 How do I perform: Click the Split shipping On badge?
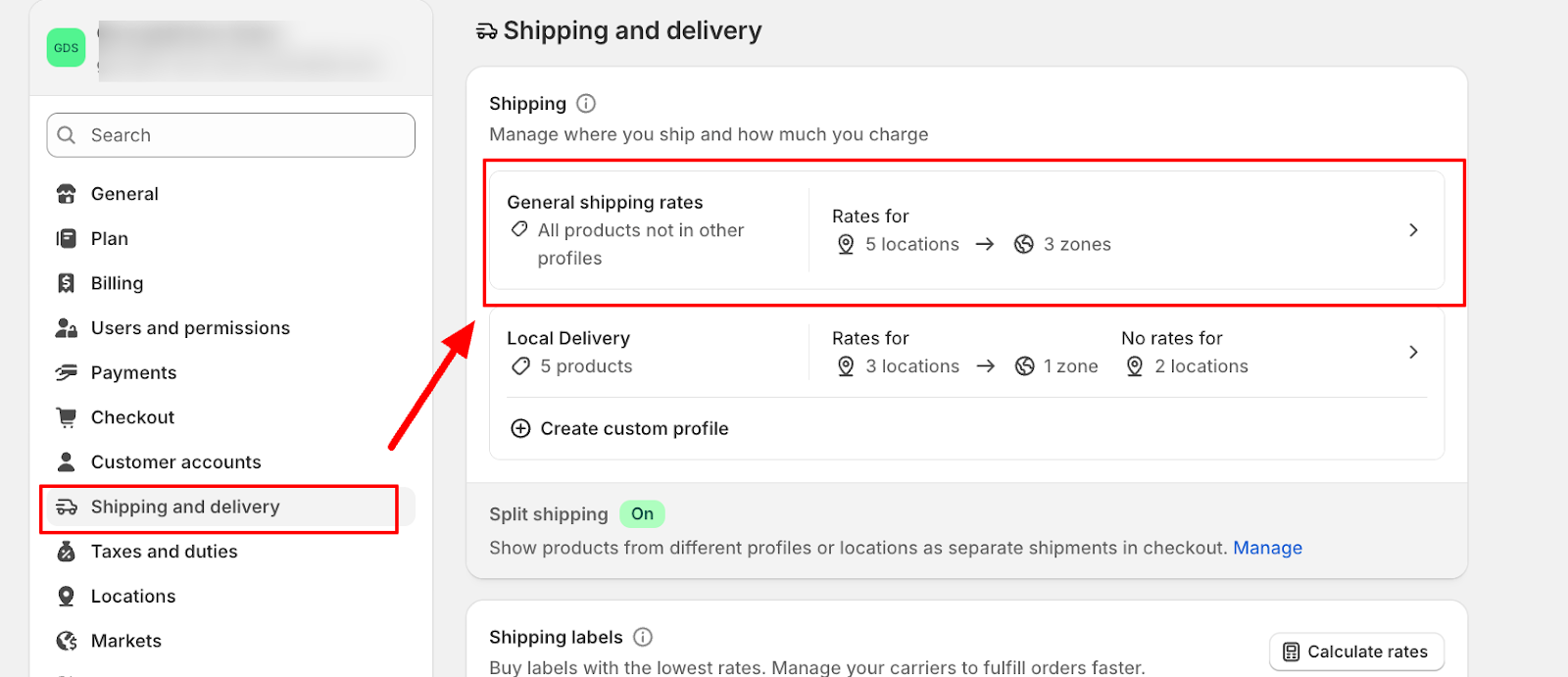642,514
